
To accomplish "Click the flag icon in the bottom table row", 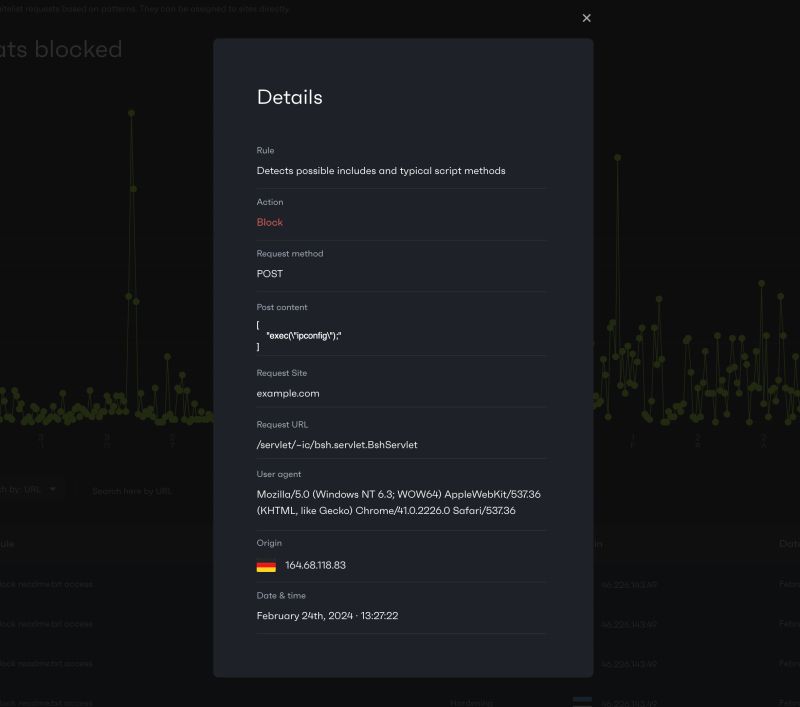I will tap(582, 701).
